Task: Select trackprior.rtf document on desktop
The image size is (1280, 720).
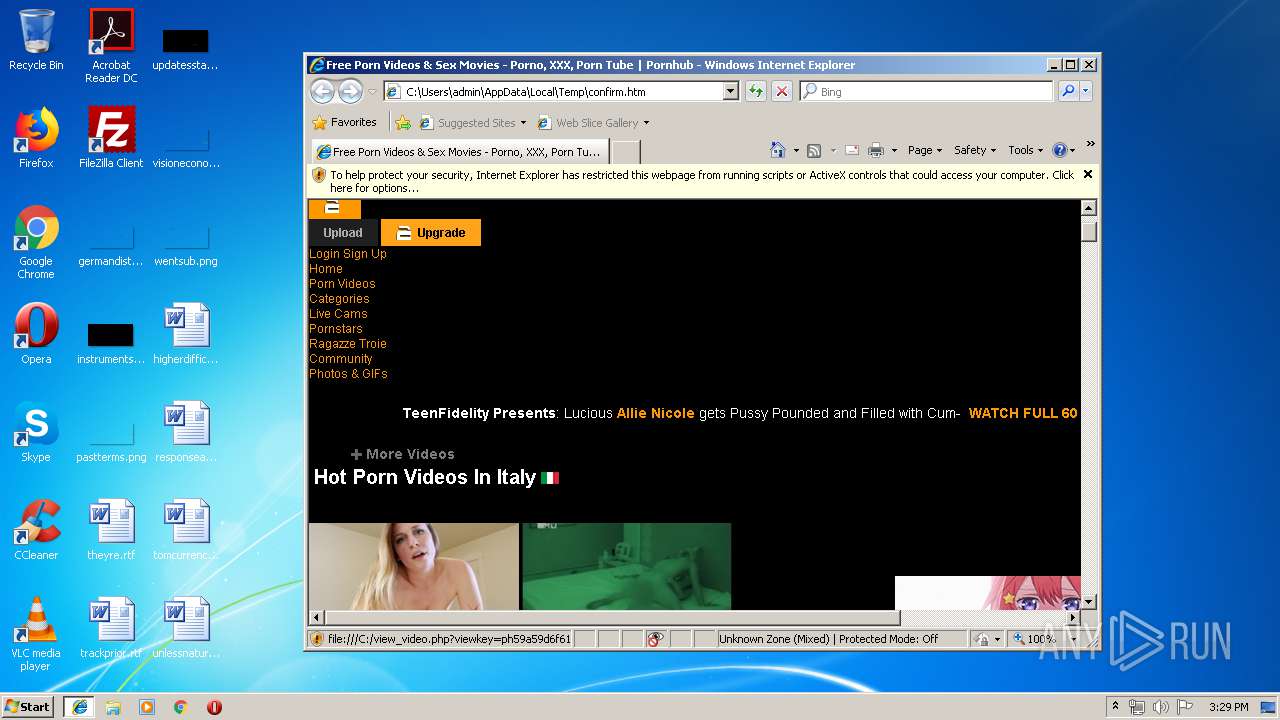Action: point(111,628)
